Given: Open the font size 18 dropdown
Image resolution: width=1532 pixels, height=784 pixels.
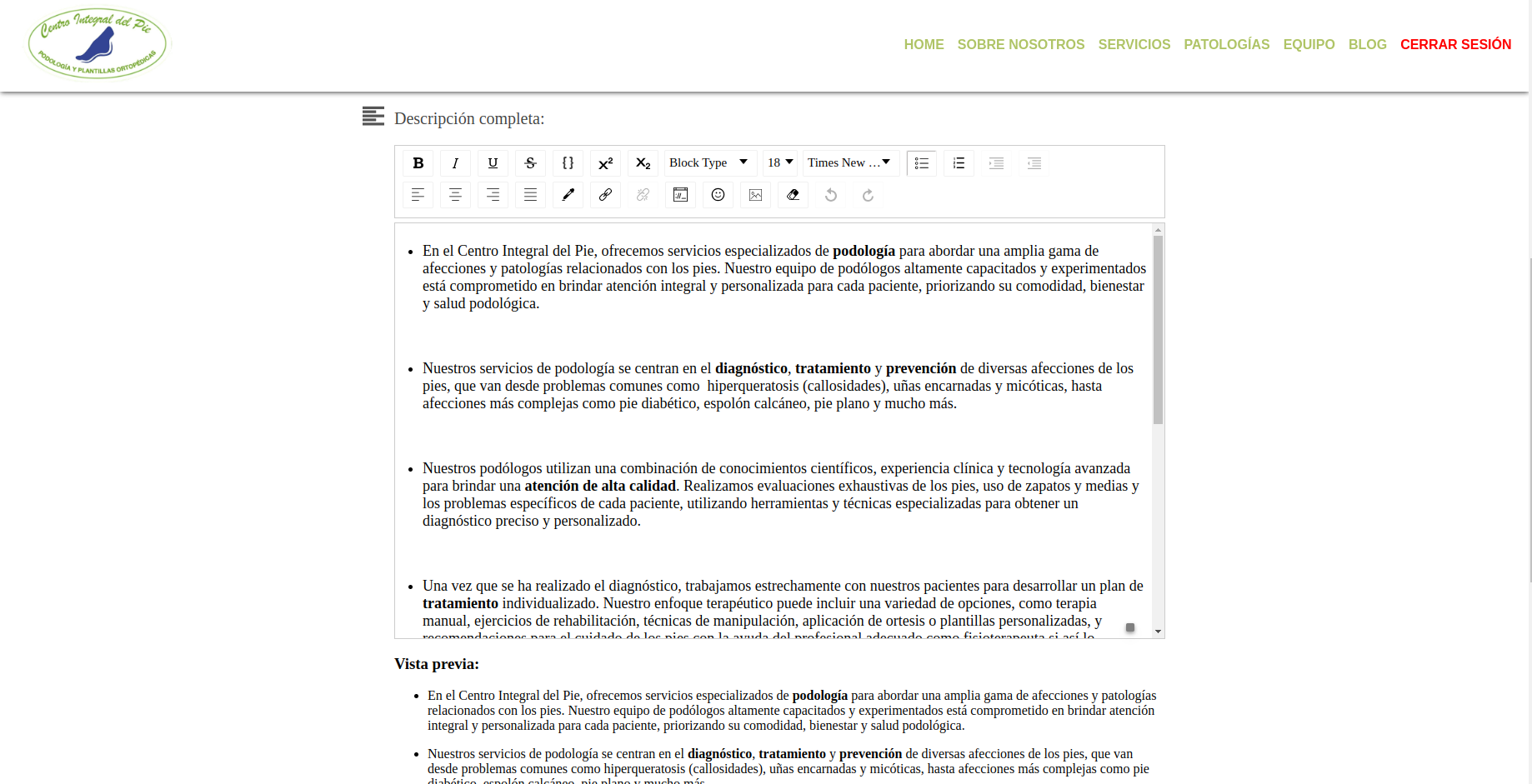Looking at the screenshot, I should click(780, 163).
